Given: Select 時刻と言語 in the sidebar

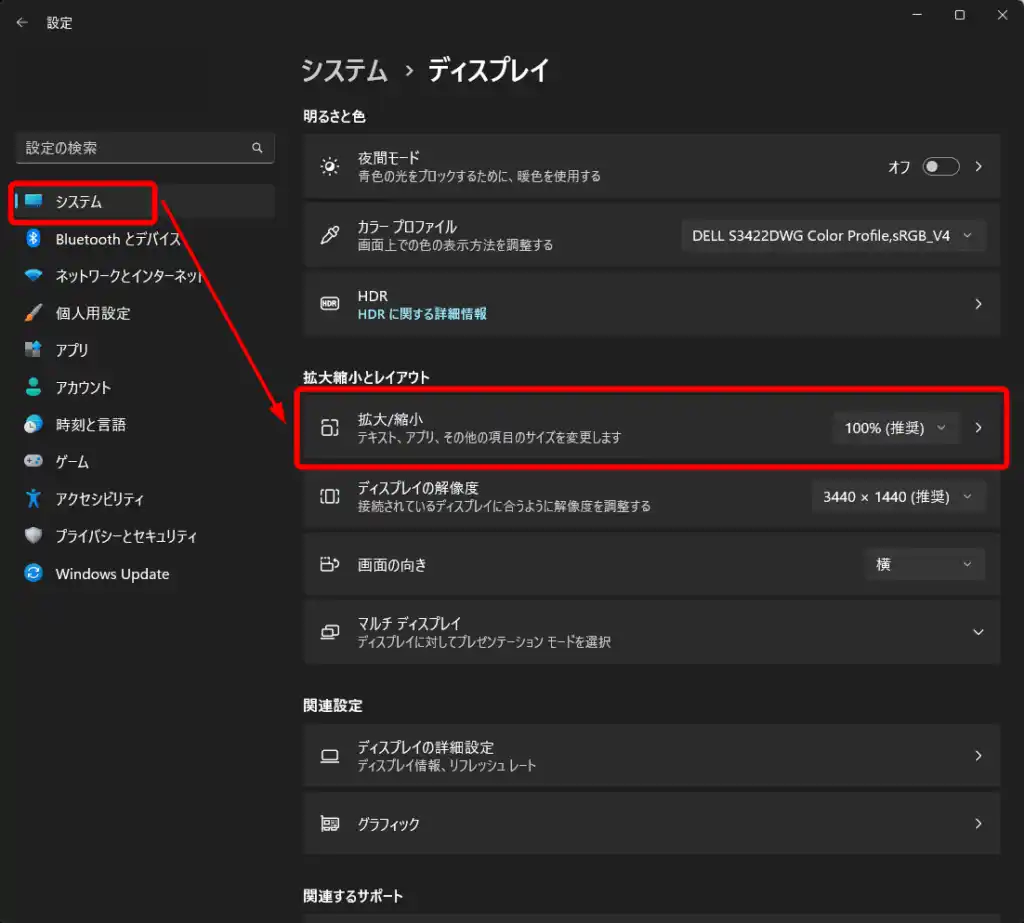Looking at the screenshot, I should [x=91, y=425].
